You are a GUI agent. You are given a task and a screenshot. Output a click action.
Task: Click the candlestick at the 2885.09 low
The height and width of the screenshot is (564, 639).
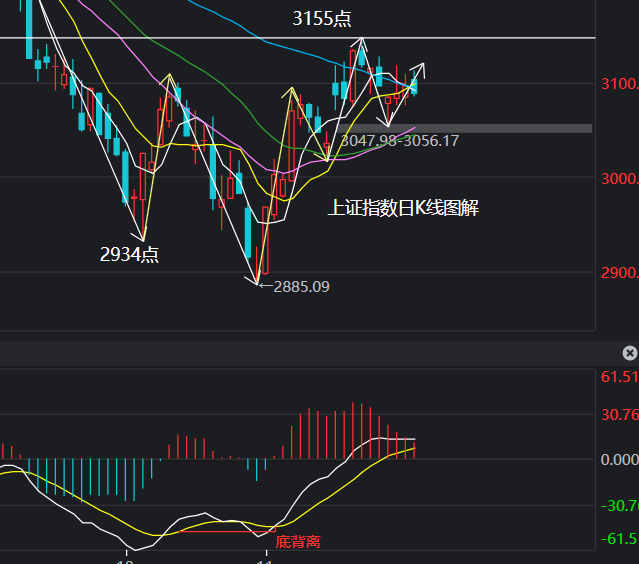pyautogui.click(x=257, y=265)
